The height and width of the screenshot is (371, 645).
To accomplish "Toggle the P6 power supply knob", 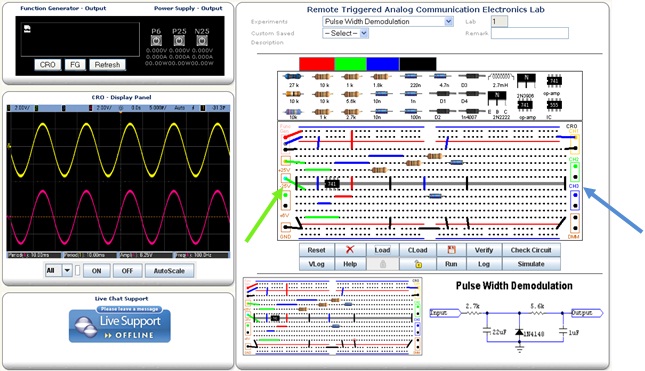I will click(x=156, y=41).
